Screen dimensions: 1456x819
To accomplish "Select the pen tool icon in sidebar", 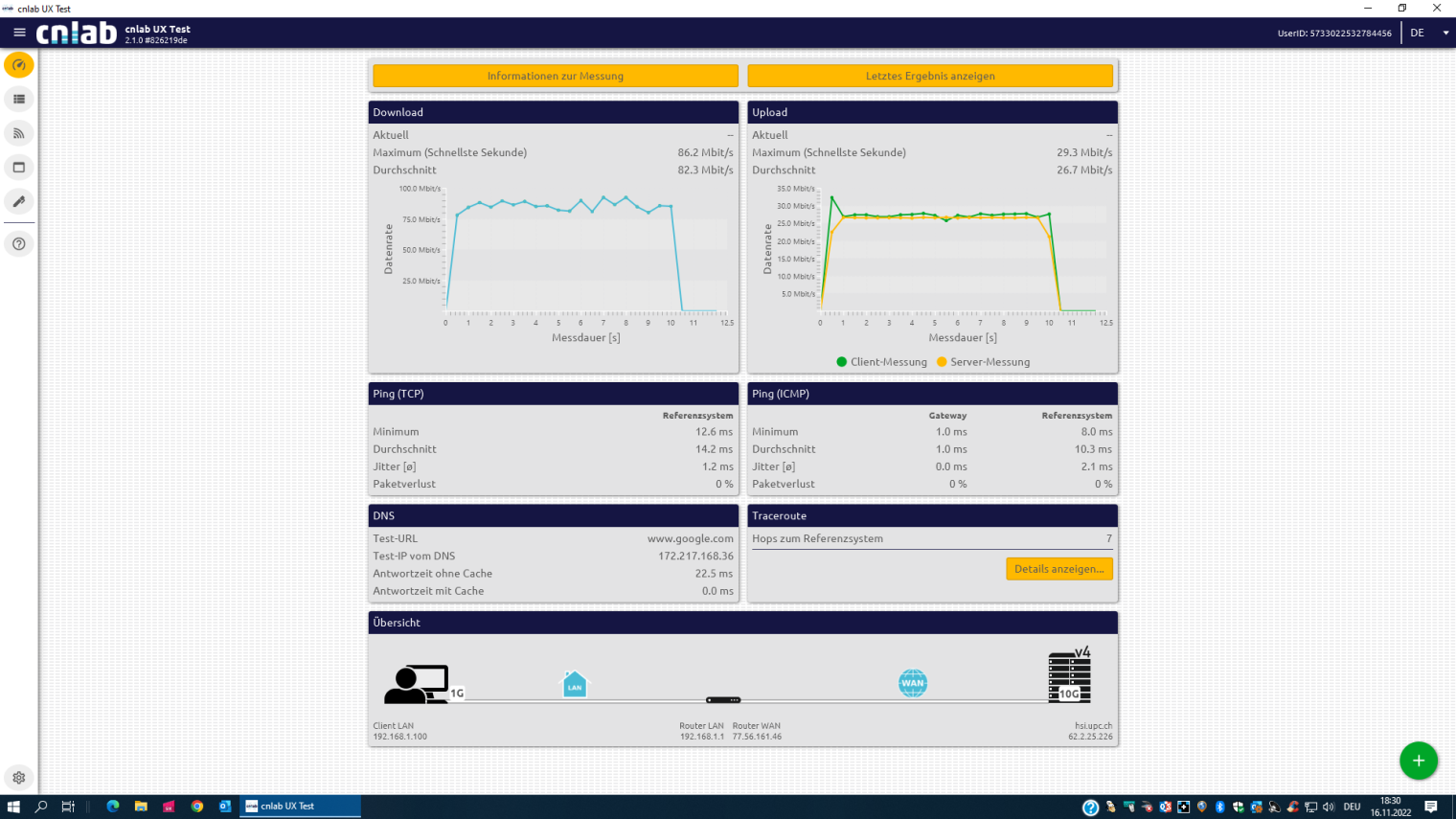I will coord(19,201).
